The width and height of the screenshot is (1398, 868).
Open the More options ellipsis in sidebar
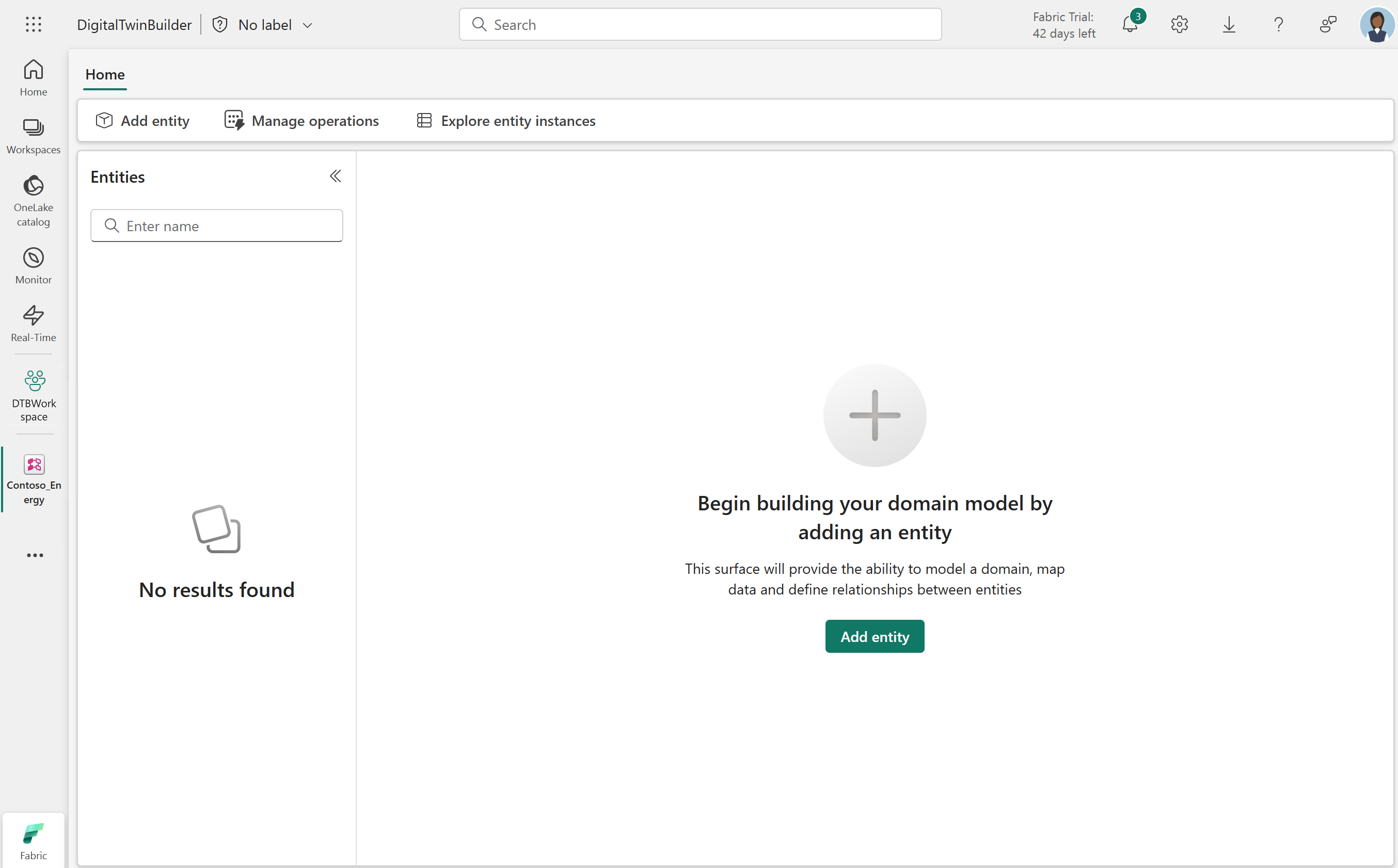[35, 555]
